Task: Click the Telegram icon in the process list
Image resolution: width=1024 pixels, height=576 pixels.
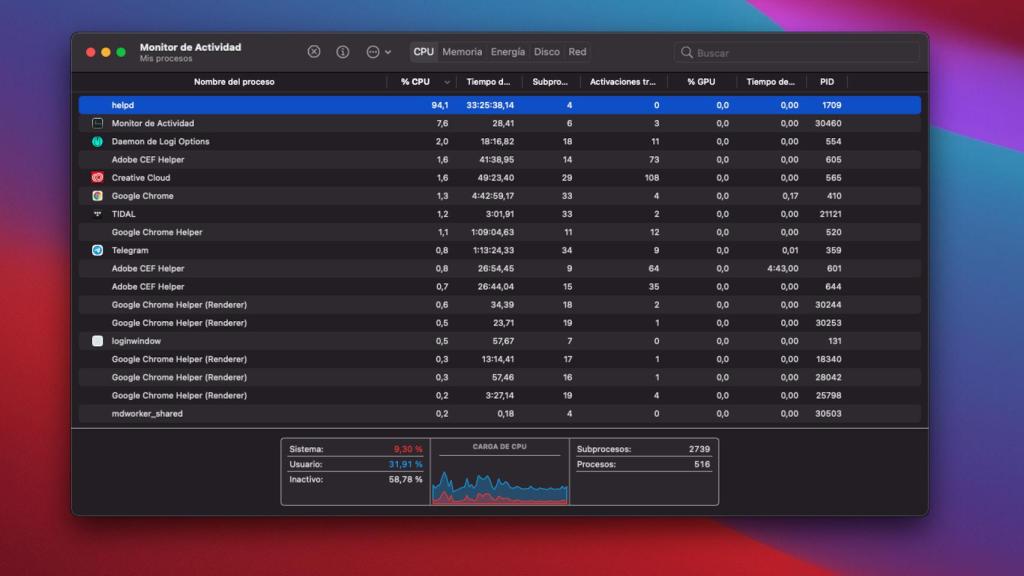Action: (96, 250)
